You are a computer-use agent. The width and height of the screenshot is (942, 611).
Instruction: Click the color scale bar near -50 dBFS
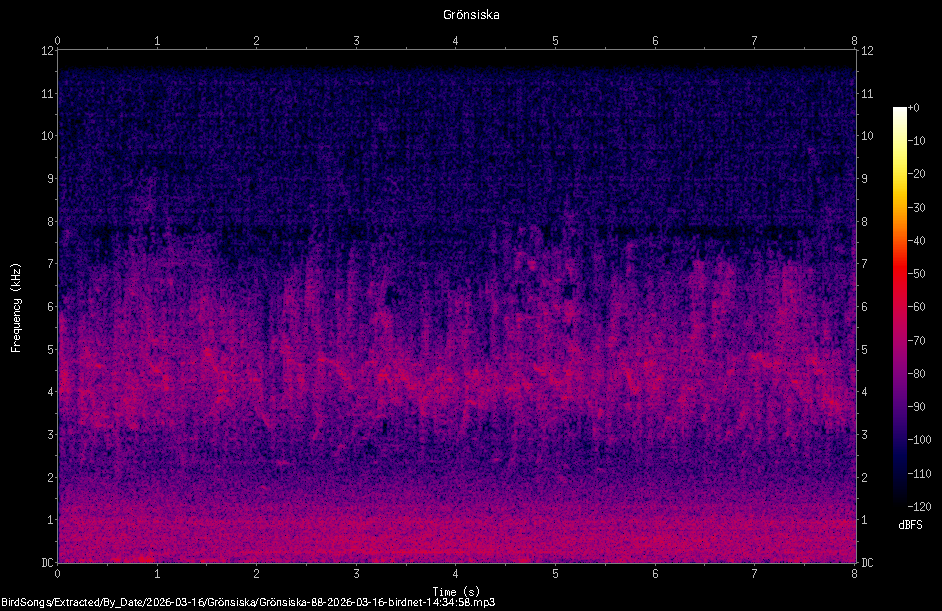click(x=899, y=274)
